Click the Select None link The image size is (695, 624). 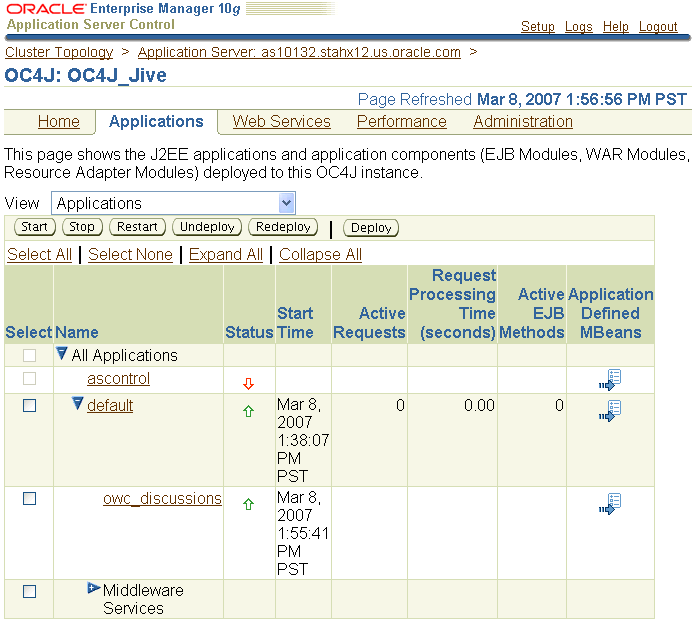(x=130, y=254)
